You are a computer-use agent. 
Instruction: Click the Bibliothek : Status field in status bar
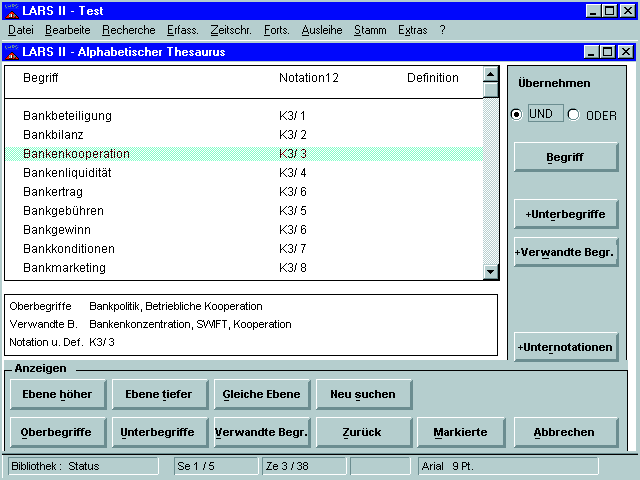pyautogui.click(x=83, y=466)
